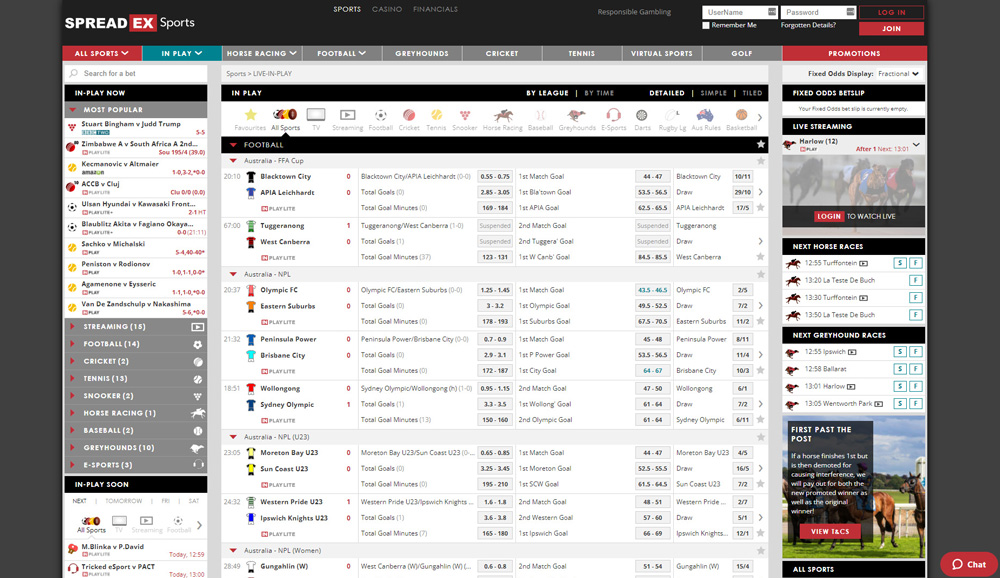Open the Promotions tab
The image size is (1000, 578).
[855, 54]
